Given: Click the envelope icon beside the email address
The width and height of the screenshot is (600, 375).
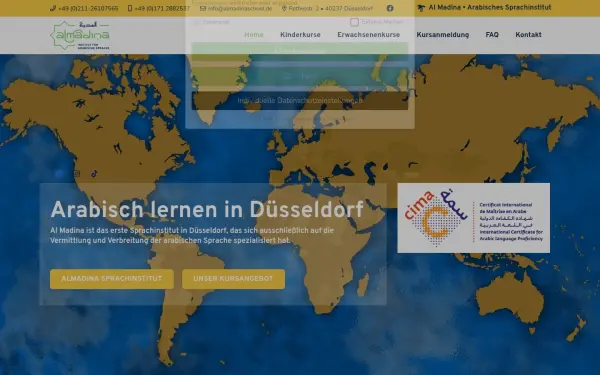Looking at the screenshot, I should [203, 8].
